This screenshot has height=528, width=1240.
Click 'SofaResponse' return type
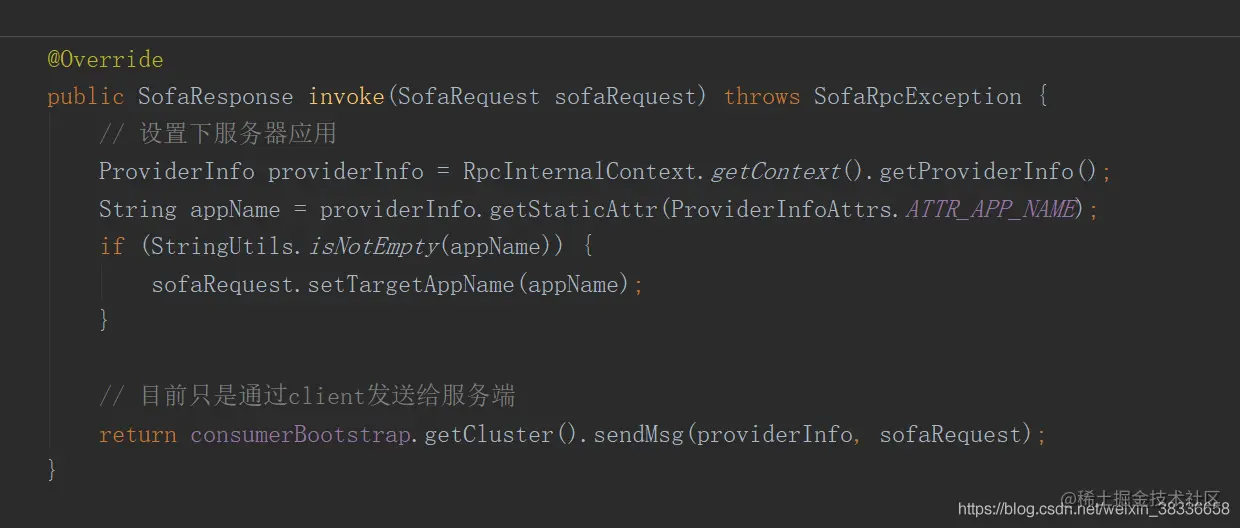coord(216,97)
